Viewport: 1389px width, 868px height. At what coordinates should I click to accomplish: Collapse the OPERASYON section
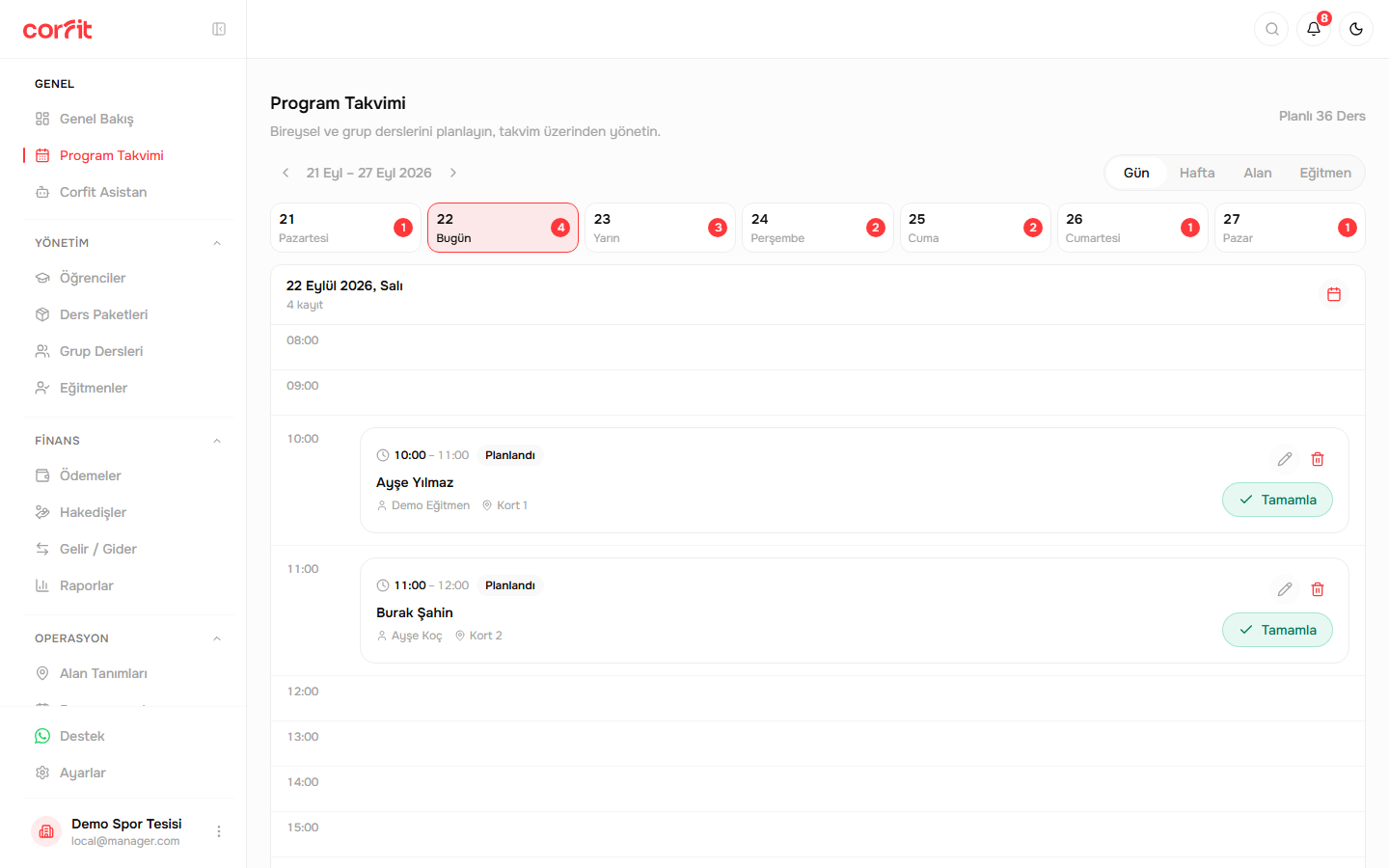(x=217, y=638)
